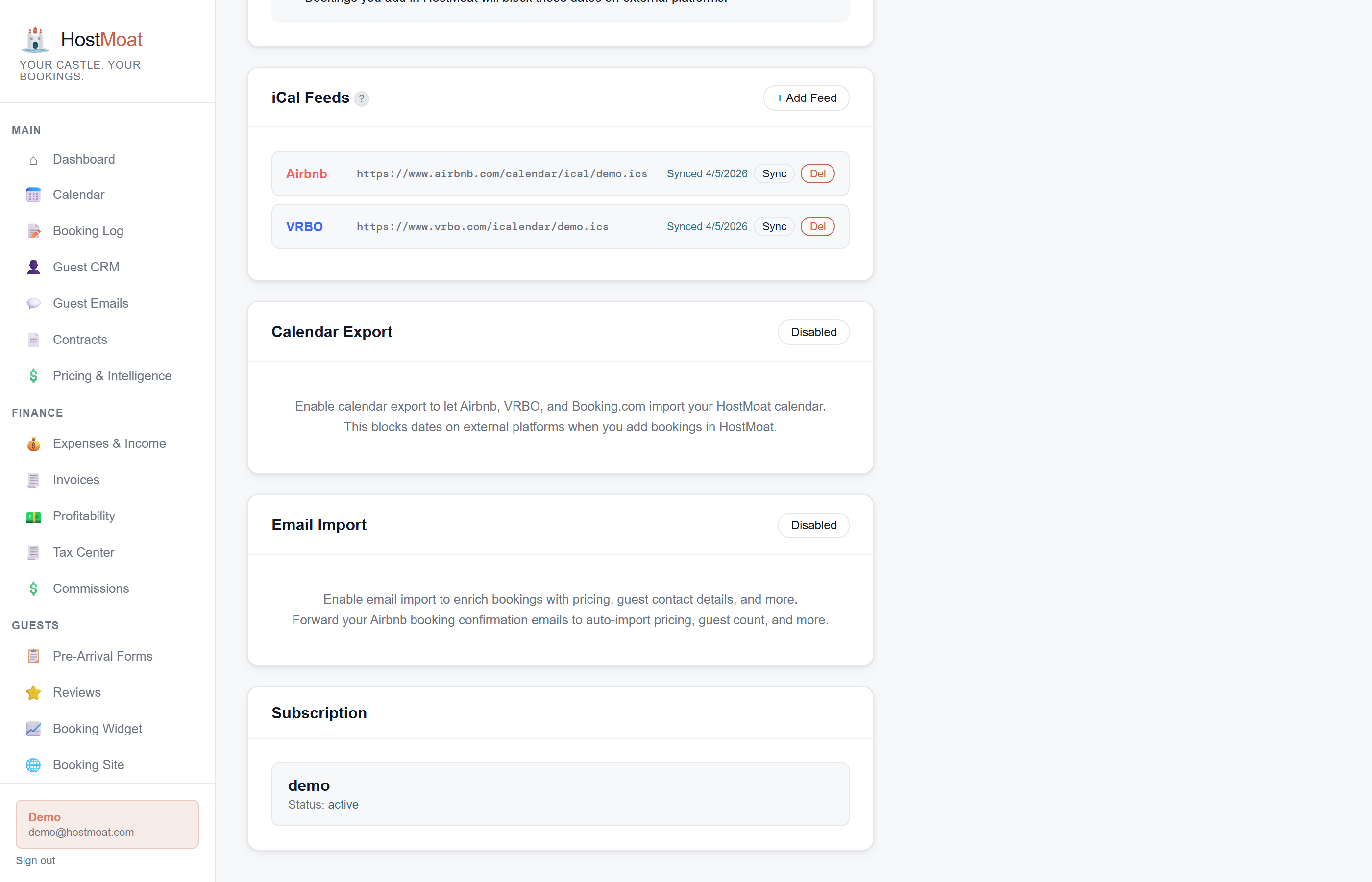
Task: Select the Airbnb feed URL text
Action: click(x=502, y=173)
